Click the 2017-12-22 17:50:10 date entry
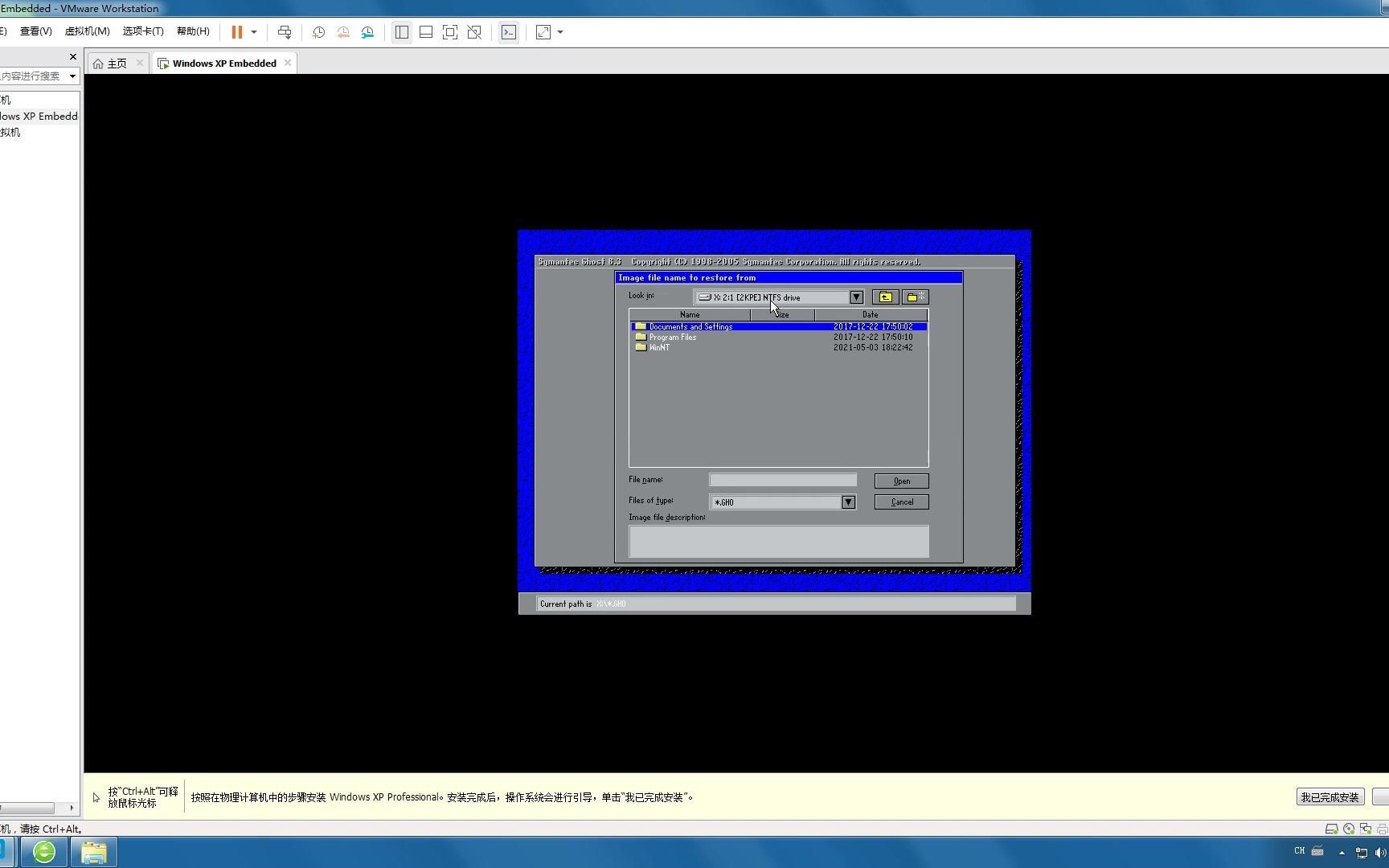Viewport: 1389px width, 868px height. 873,337
